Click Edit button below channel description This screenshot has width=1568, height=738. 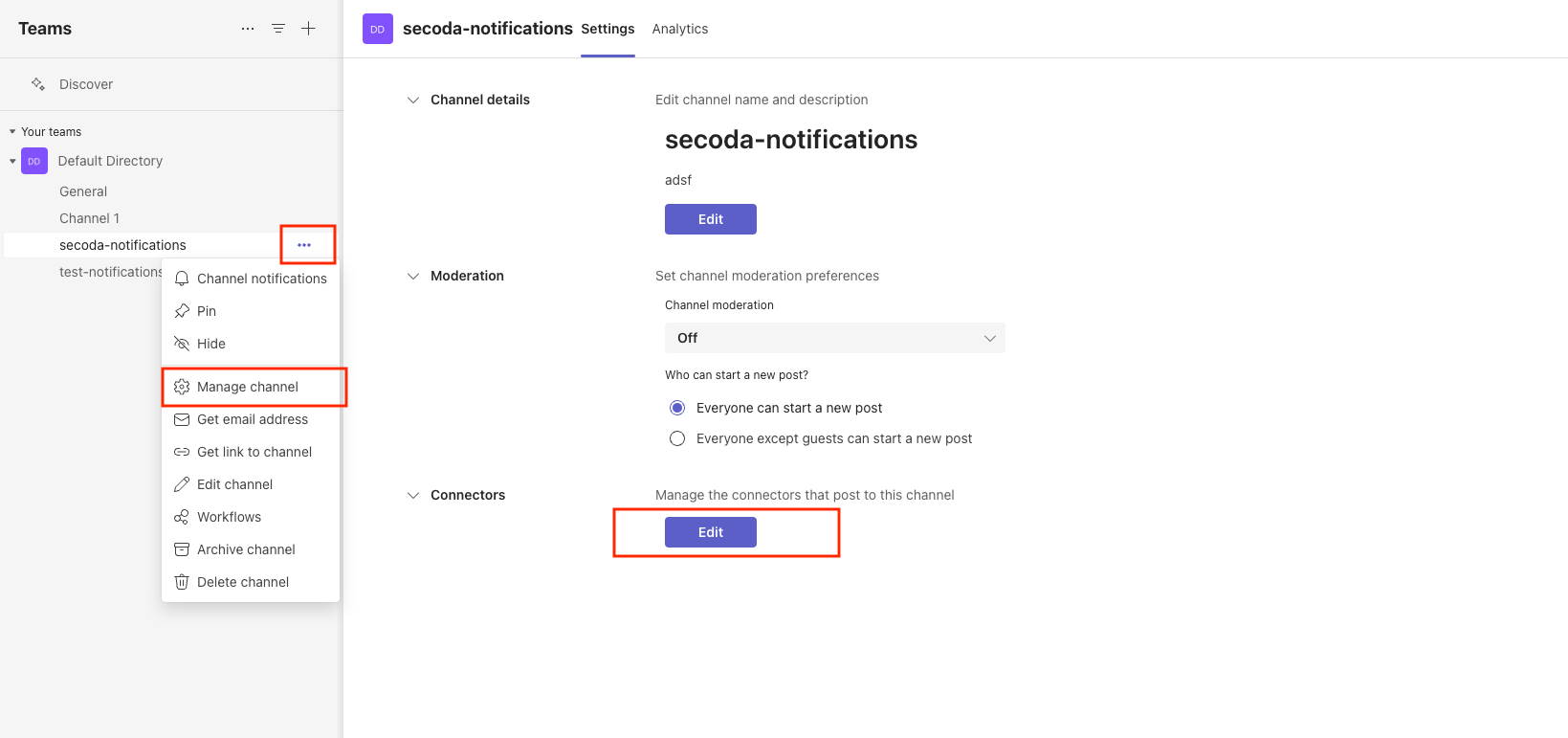pos(711,219)
